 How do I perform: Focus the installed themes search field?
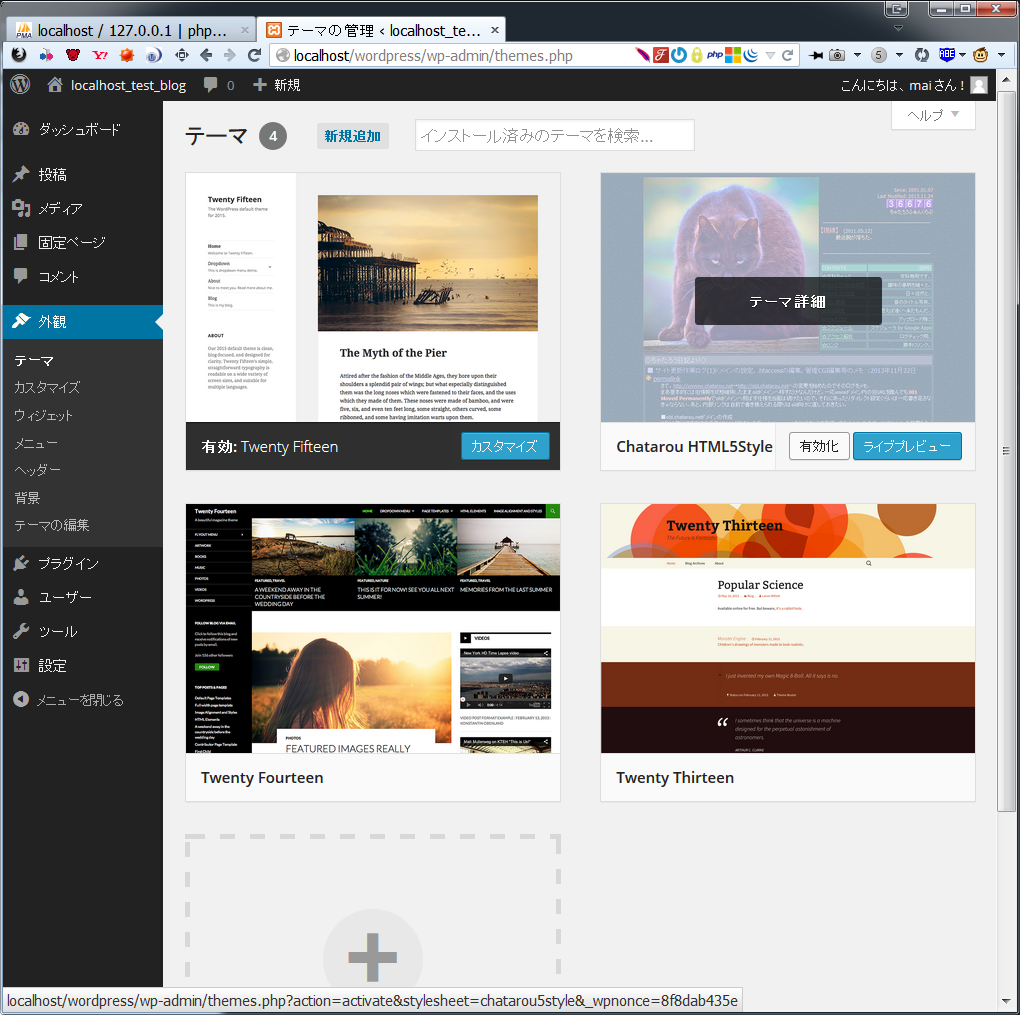(554, 135)
